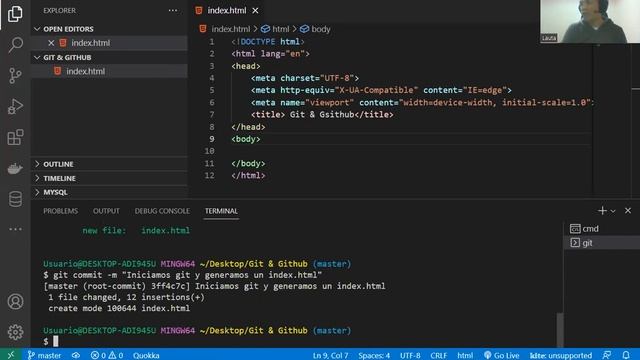Select the git terminal instance
The height and width of the screenshot is (360, 640).
coord(602,243)
